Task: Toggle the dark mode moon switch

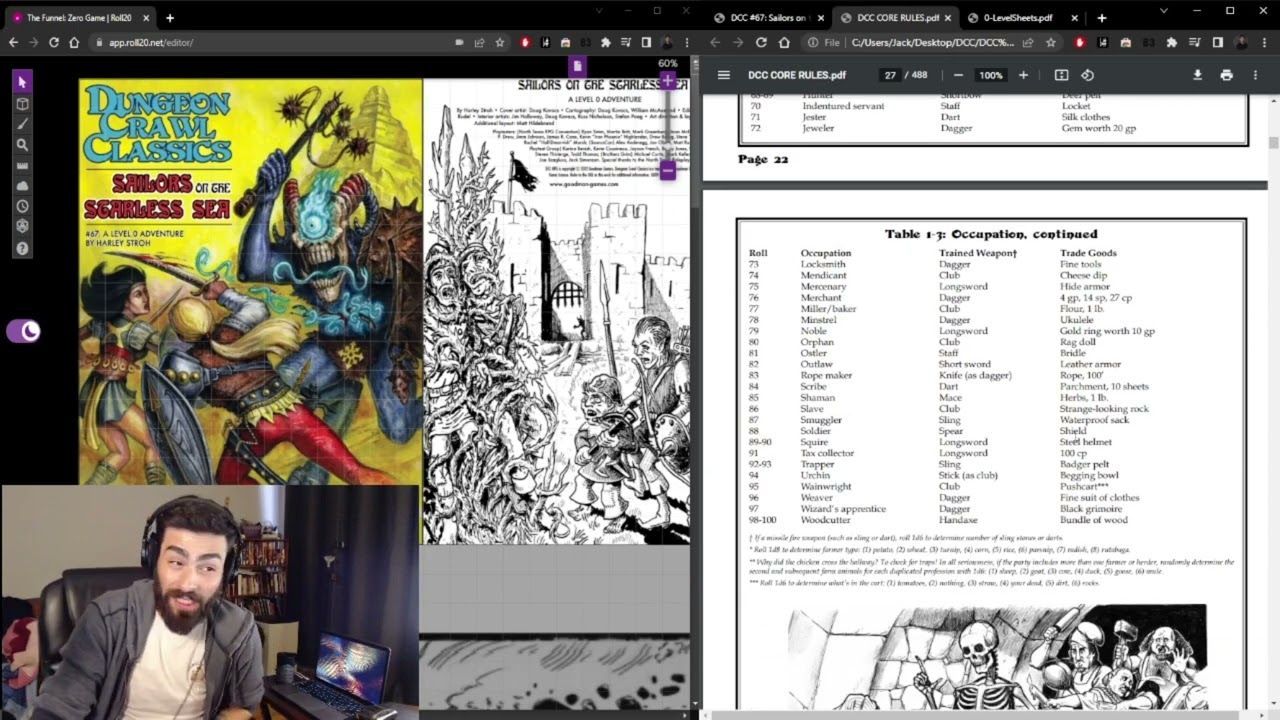Action: pos(23,331)
